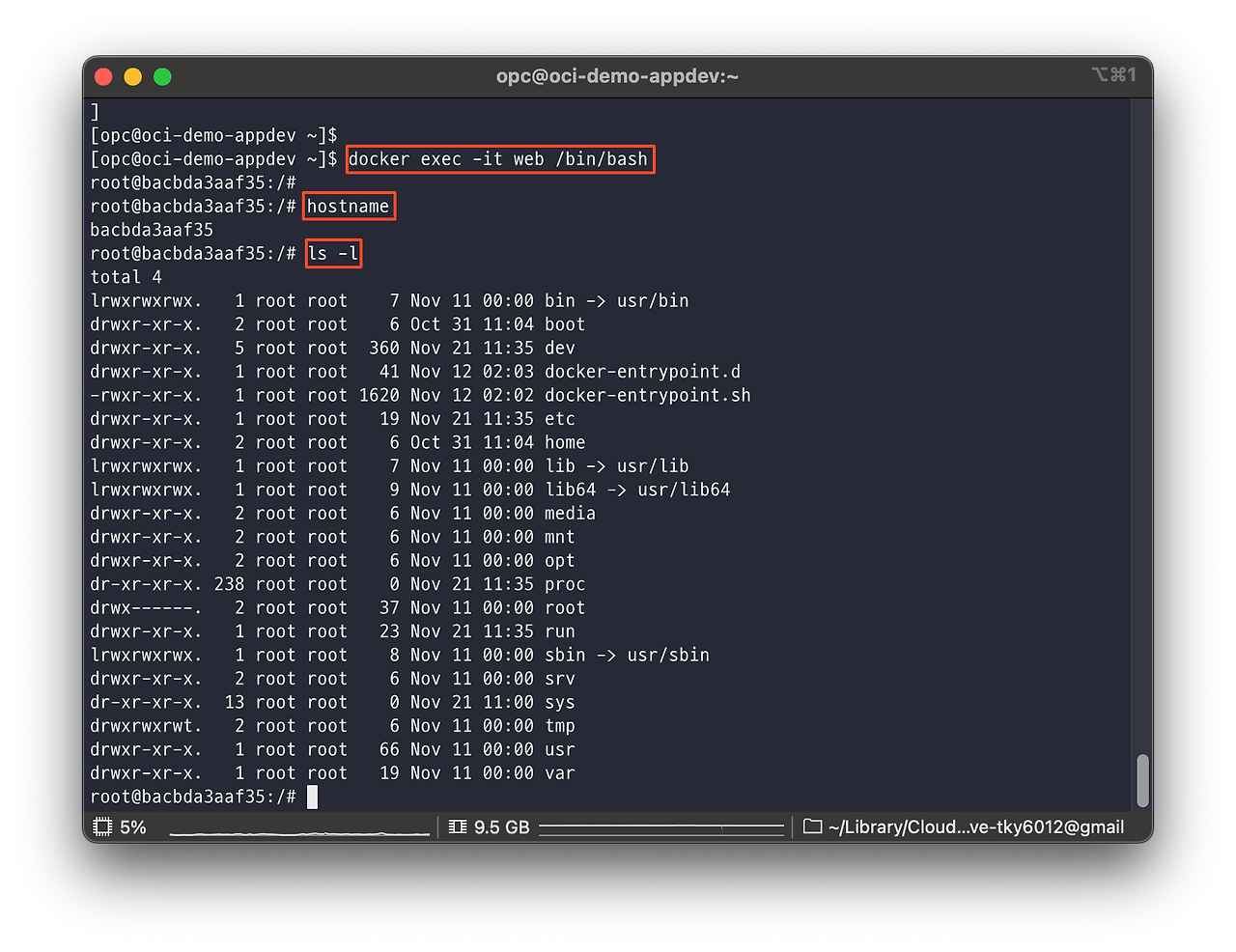The image size is (1236, 952).
Task: Click the memory usage graph in status bar
Action: pos(661,827)
